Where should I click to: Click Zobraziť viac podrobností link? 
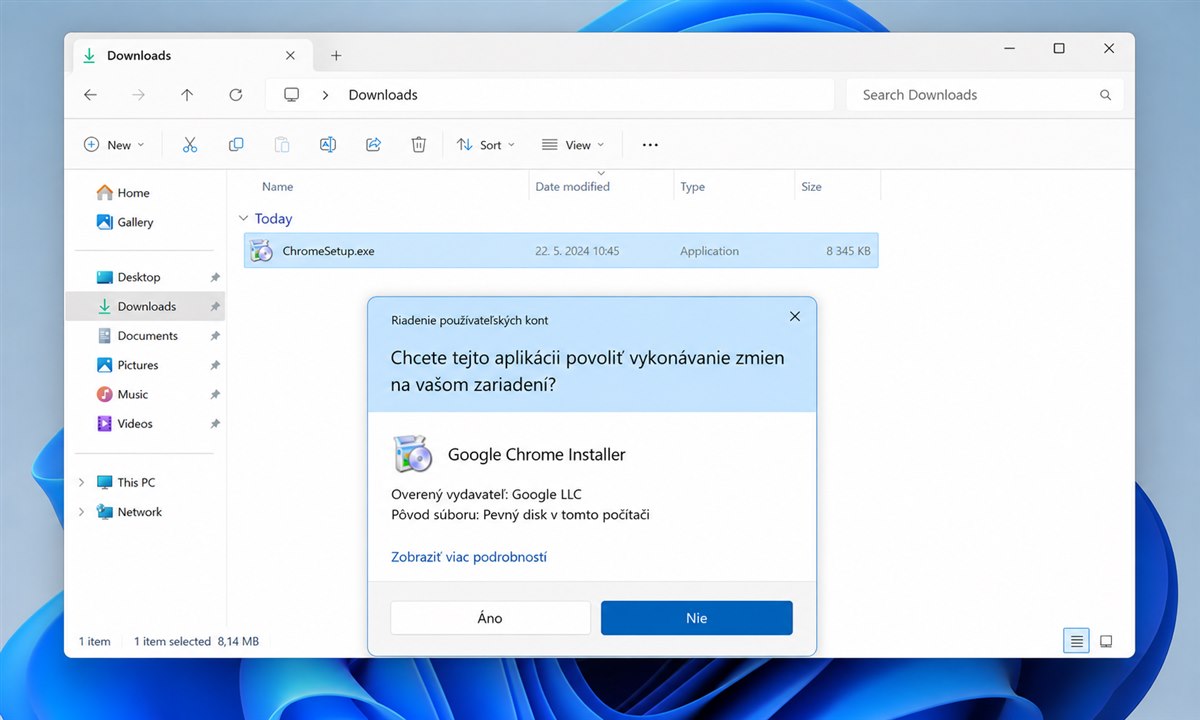(x=469, y=557)
